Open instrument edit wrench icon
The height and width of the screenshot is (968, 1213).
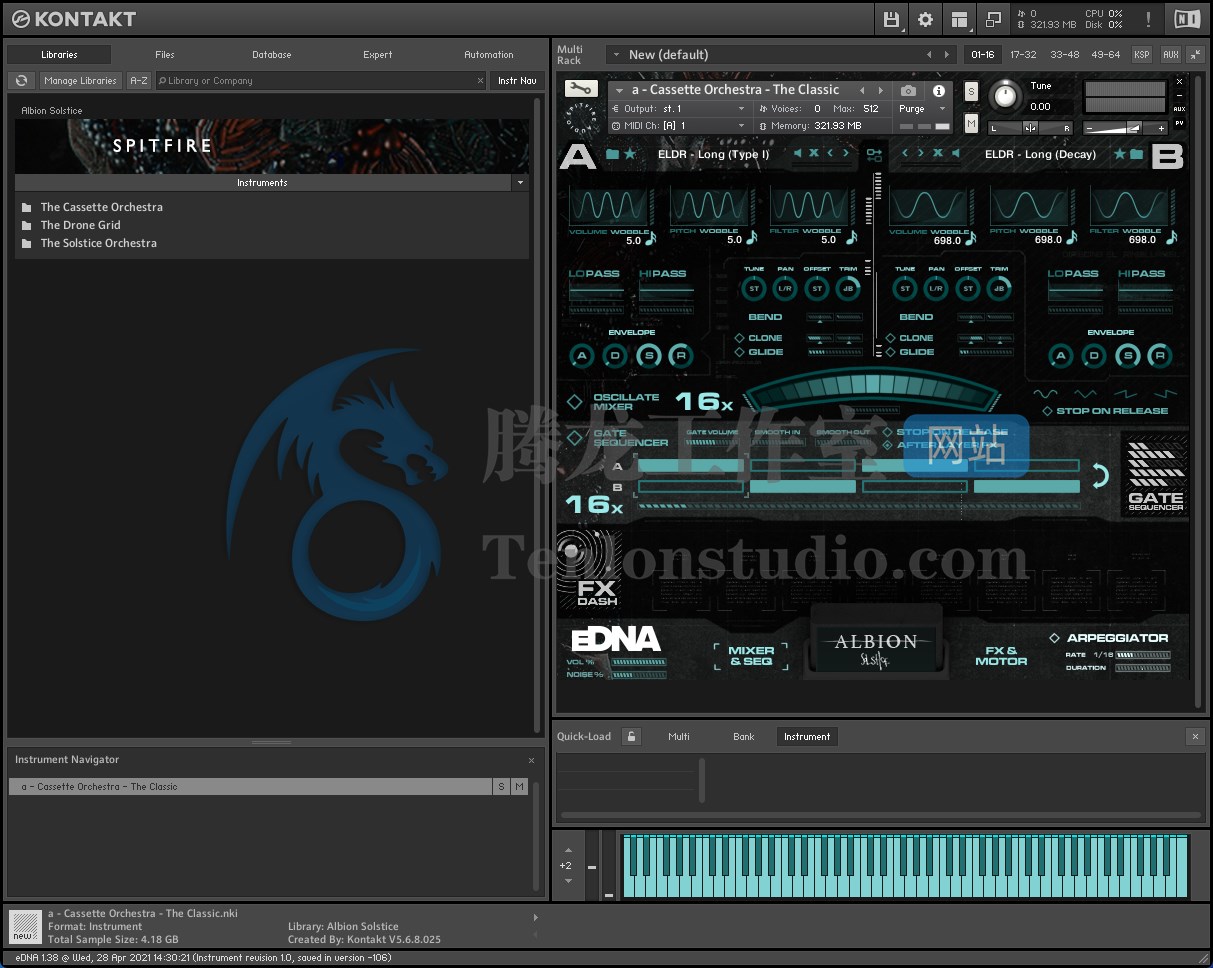pos(581,89)
